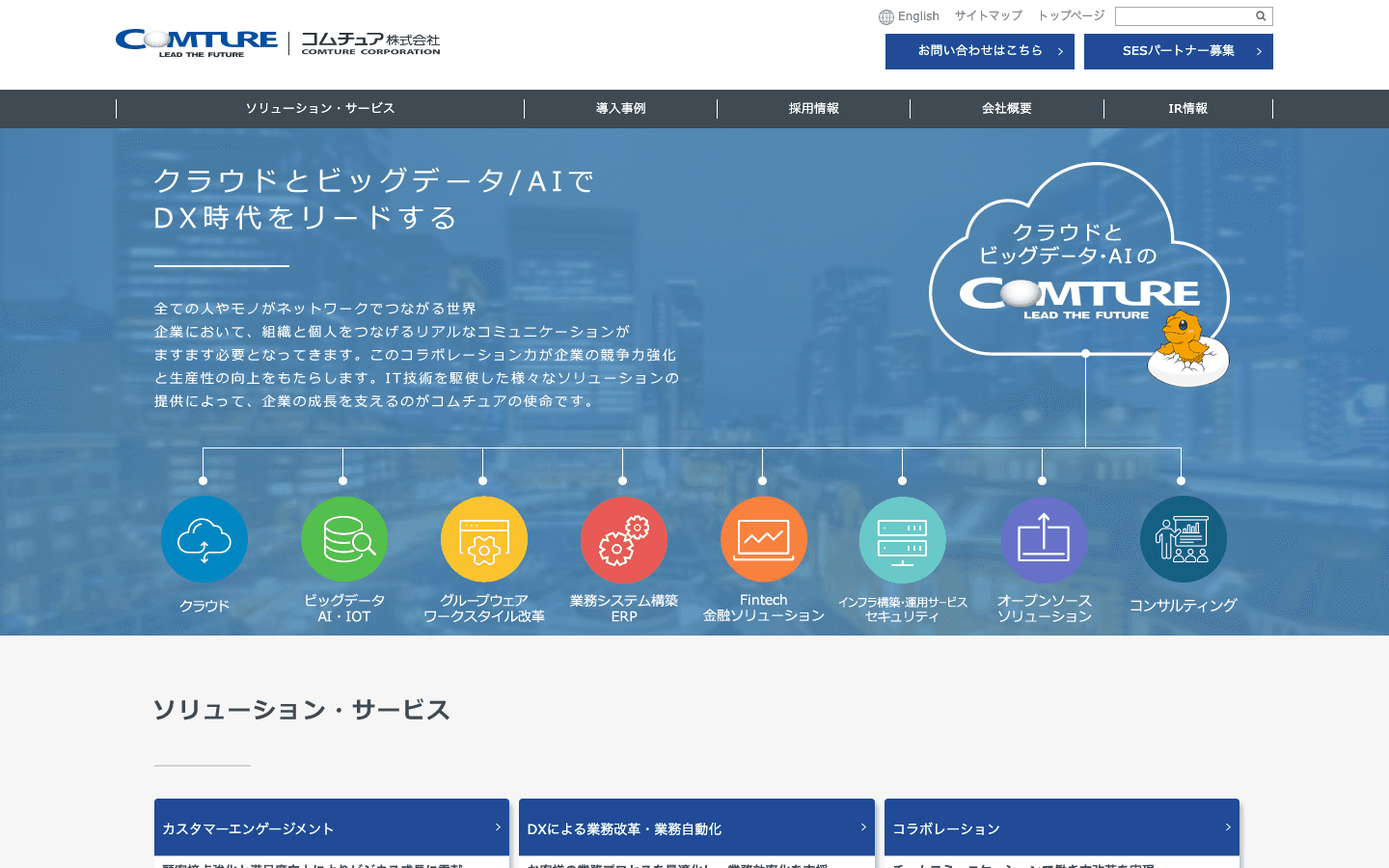Click the グループウェア ワークスタイル改革 yellow icon

[484, 539]
